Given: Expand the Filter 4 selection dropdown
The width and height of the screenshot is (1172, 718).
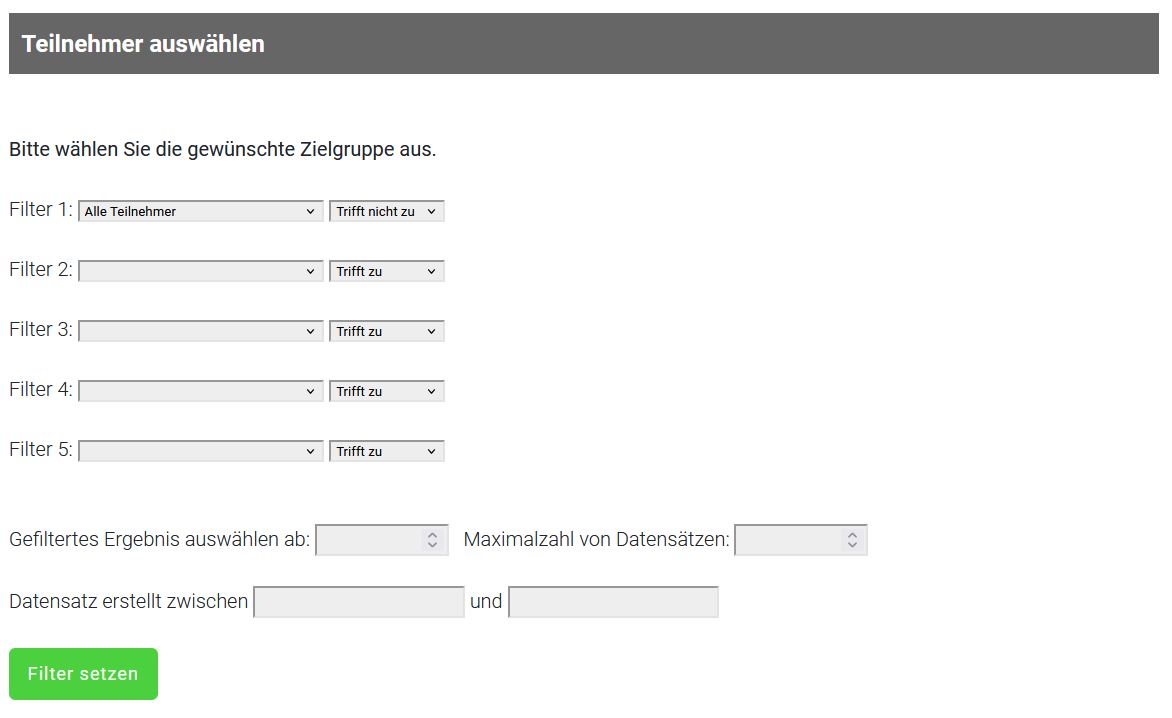Looking at the screenshot, I should pyautogui.click(x=200, y=390).
